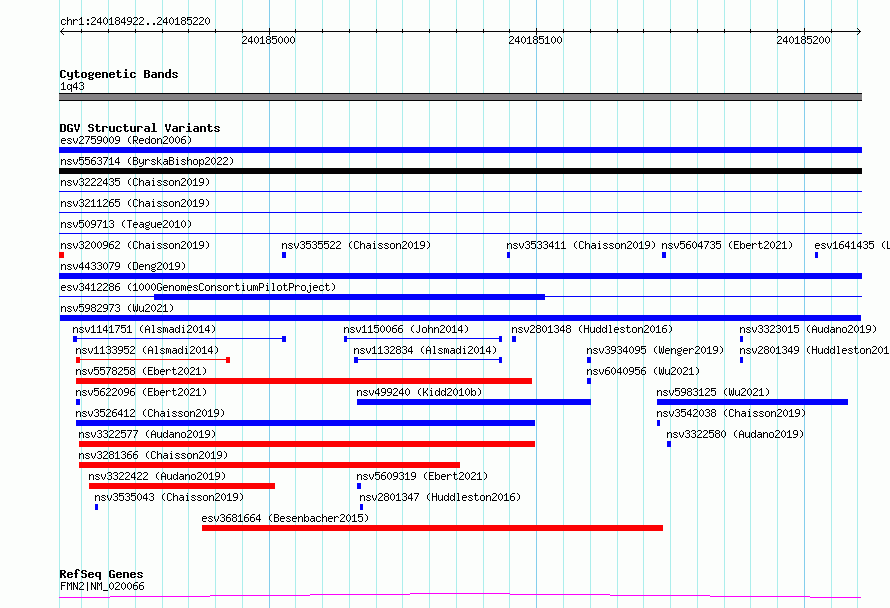The width and height of the screenshot is (890, 608).
Task: Click esv3412286 1000GenomesConsortiumPilotProject label
Action: pyautogui.click(x=198, y=287)
